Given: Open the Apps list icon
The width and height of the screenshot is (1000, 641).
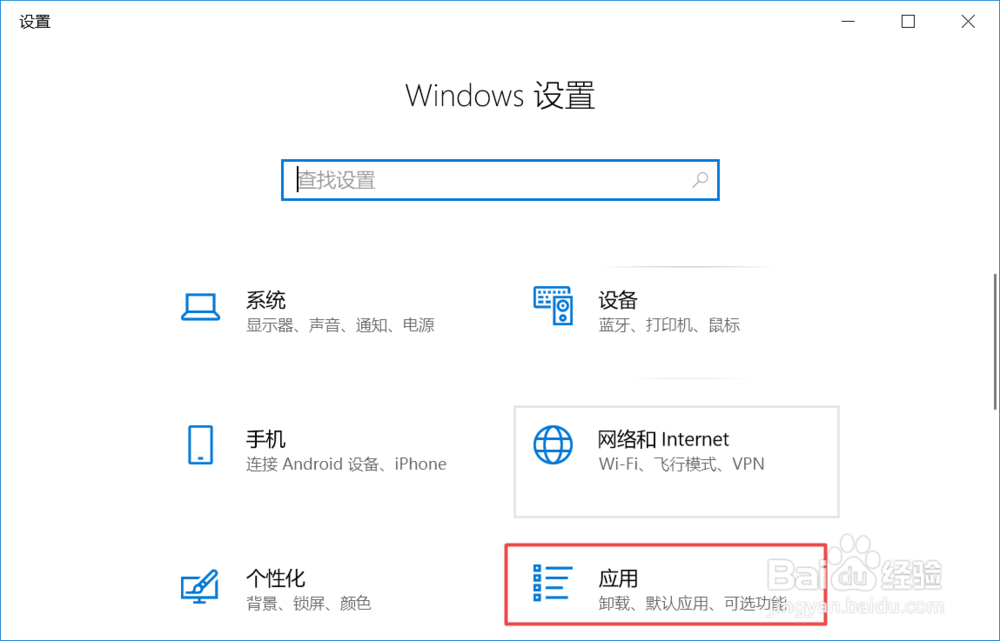Looking at the screenshot, I should coord(552,582).
